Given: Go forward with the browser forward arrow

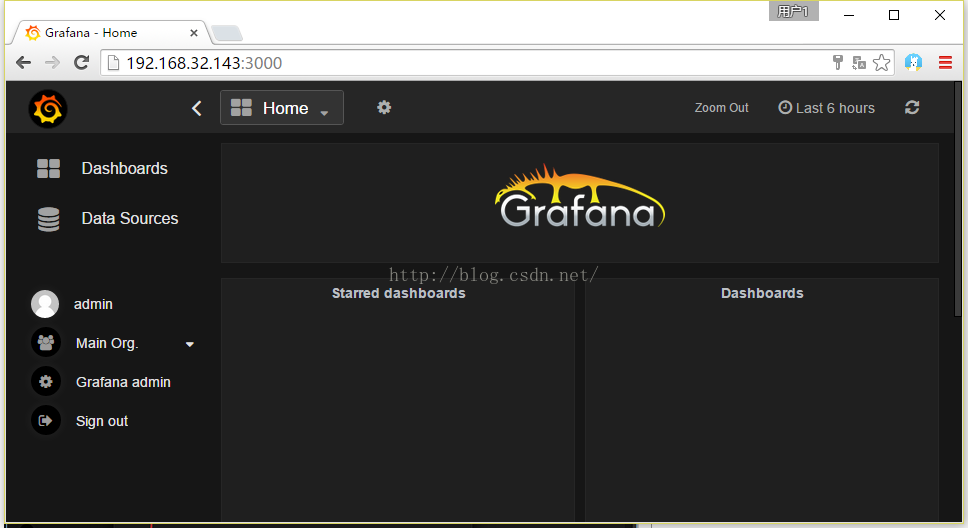Looking at the screenshot, I should [x=52, y=62].
